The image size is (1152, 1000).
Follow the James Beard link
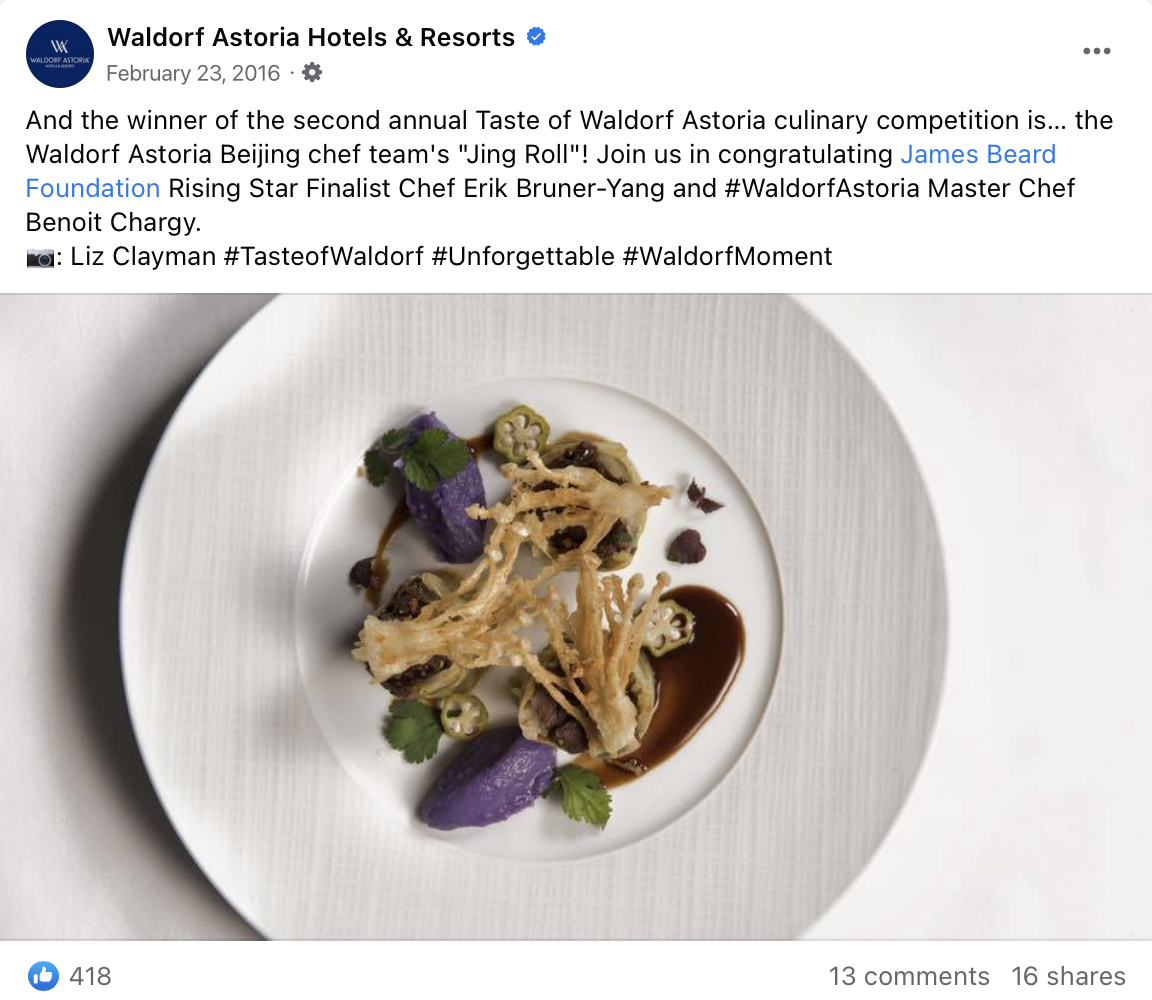click(978, 154)
